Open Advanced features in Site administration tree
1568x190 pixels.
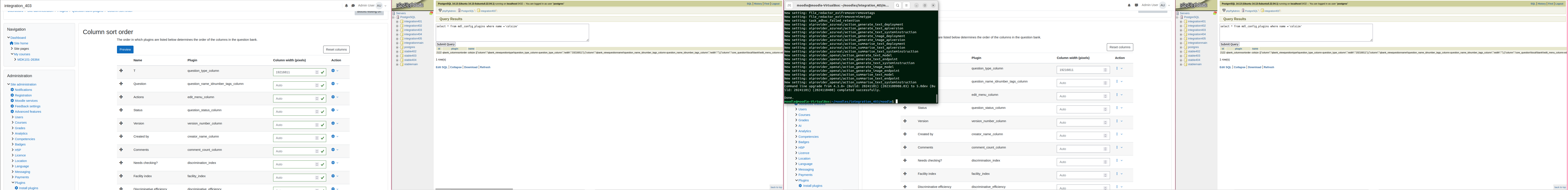[x=28, y=112]
